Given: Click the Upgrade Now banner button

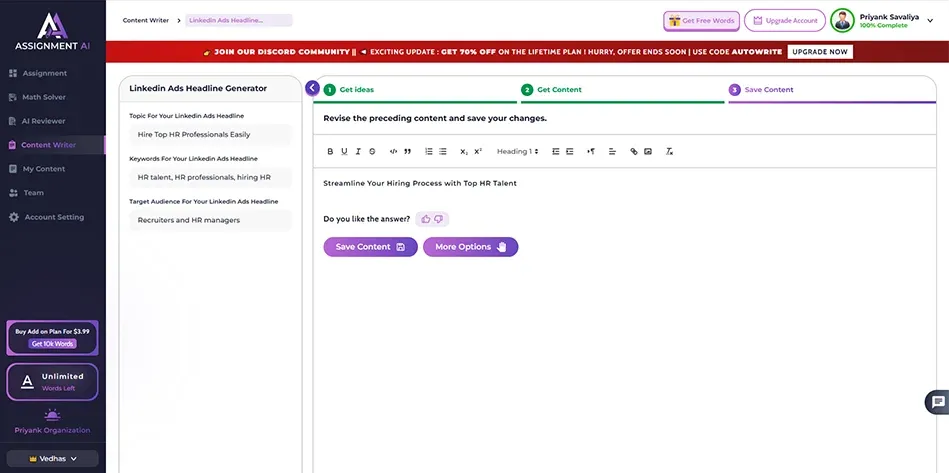Looking at the screenshot, I should [x=820, y=52].
